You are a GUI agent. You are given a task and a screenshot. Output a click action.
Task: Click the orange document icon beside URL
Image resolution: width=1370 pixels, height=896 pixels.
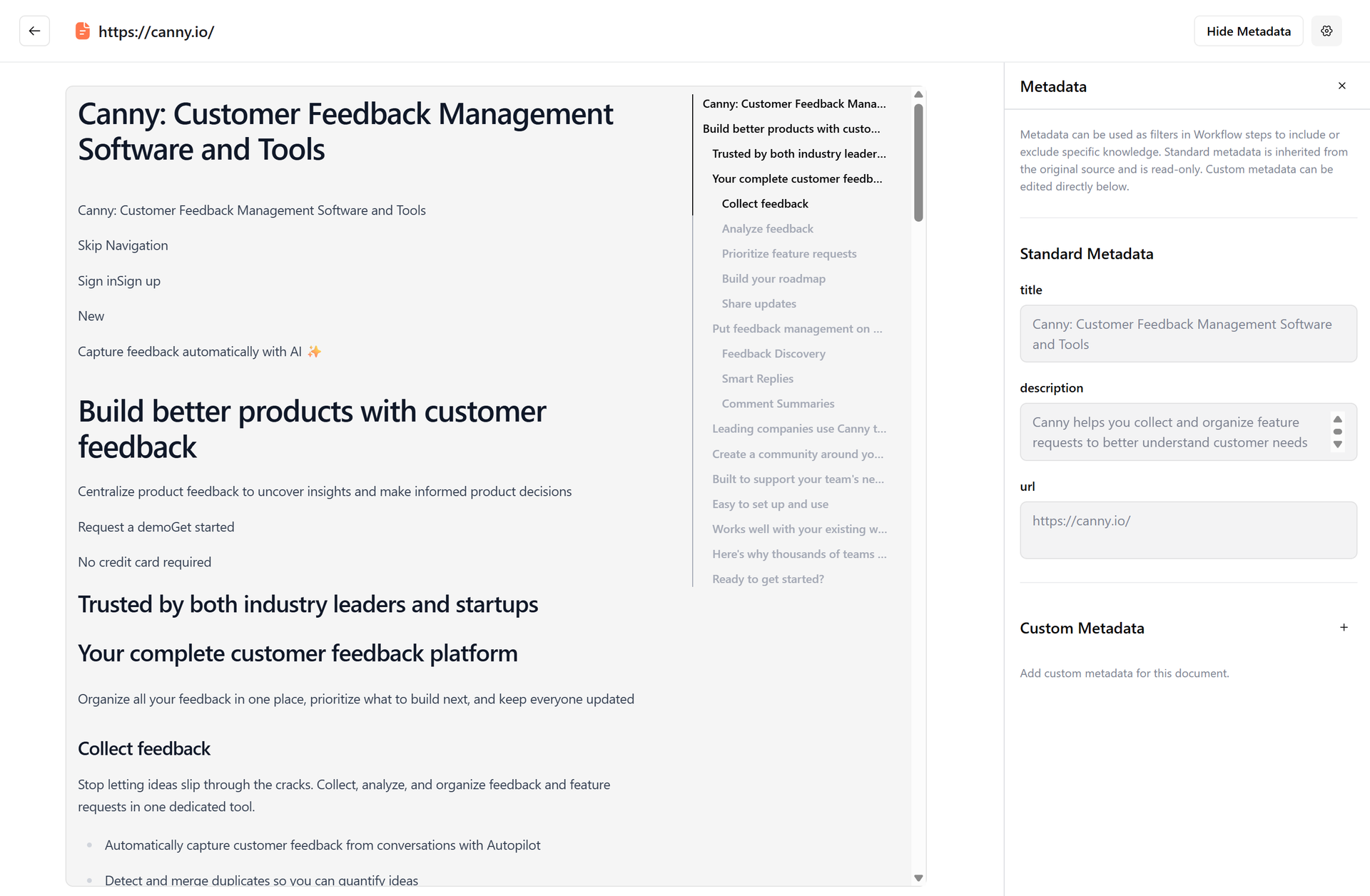tap(83, 31)
